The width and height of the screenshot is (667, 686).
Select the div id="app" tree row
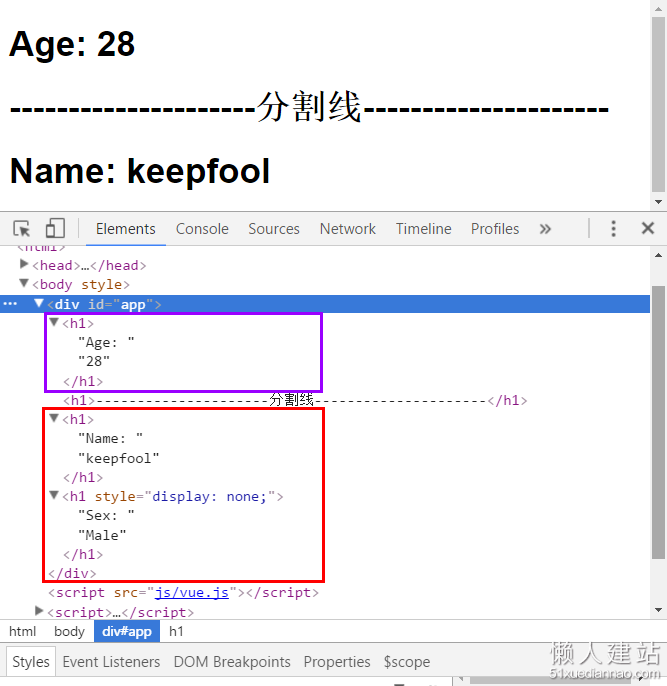[x=325, y=304]
